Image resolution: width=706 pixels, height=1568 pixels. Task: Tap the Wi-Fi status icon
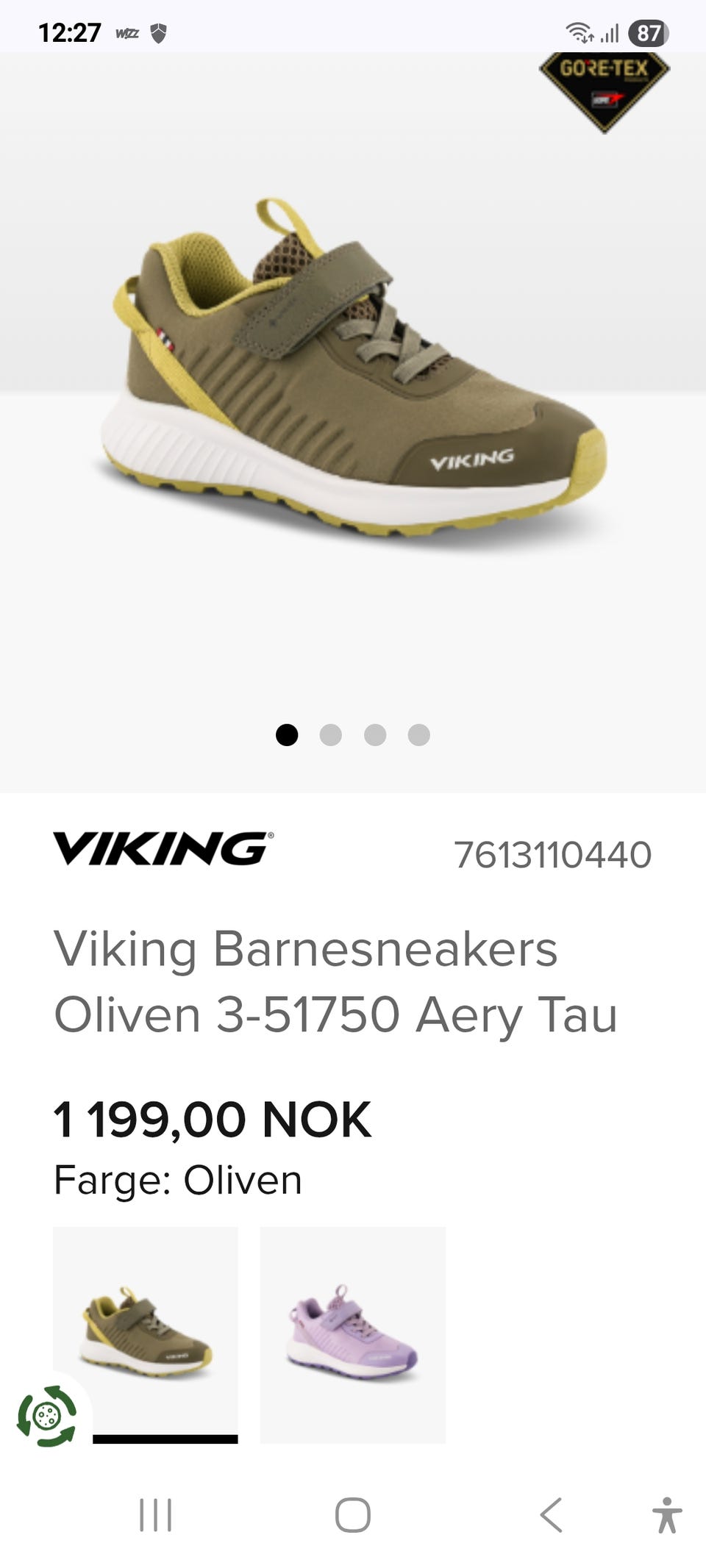click(x=580, y=33)
